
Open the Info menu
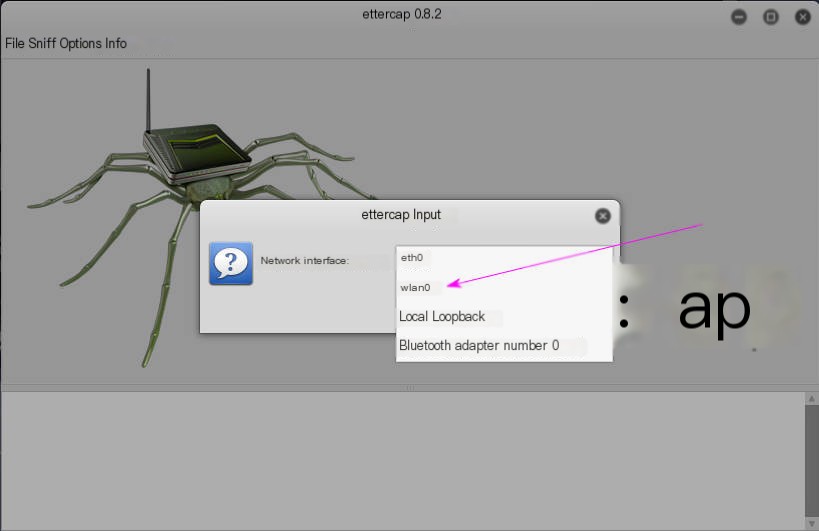pos(116,43)
